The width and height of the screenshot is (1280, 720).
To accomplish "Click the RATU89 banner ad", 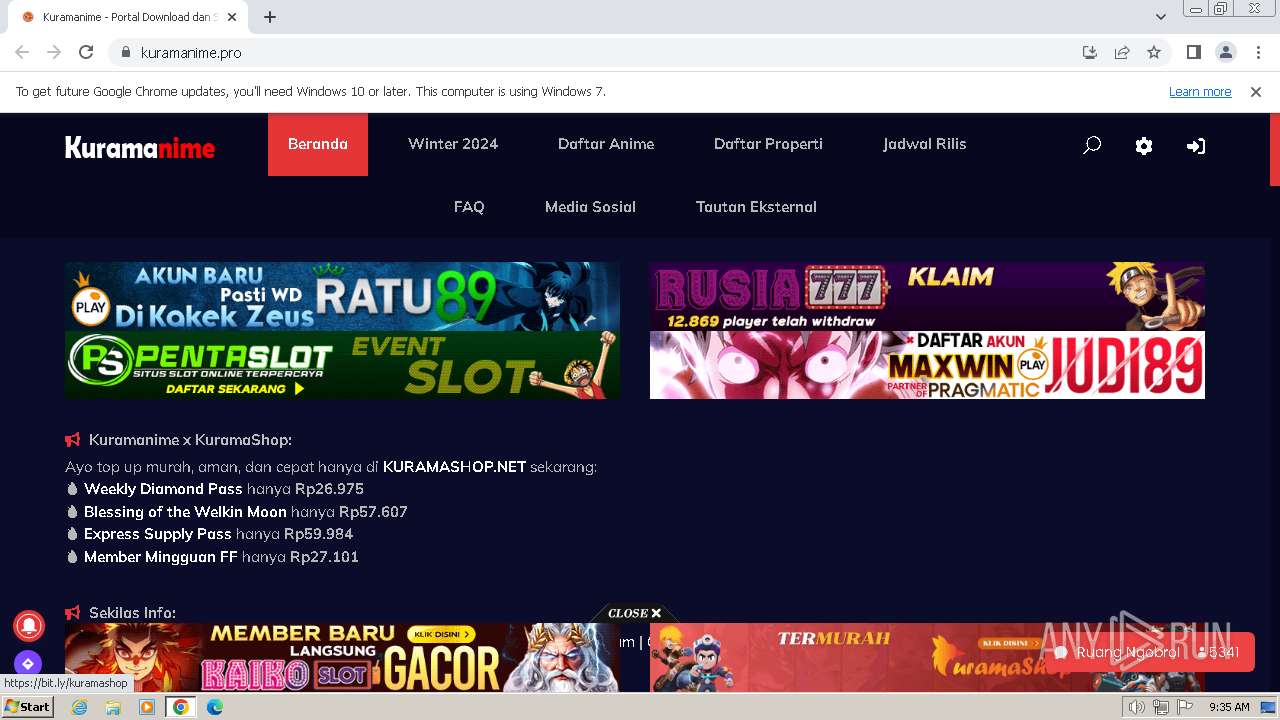I will 342,296.
